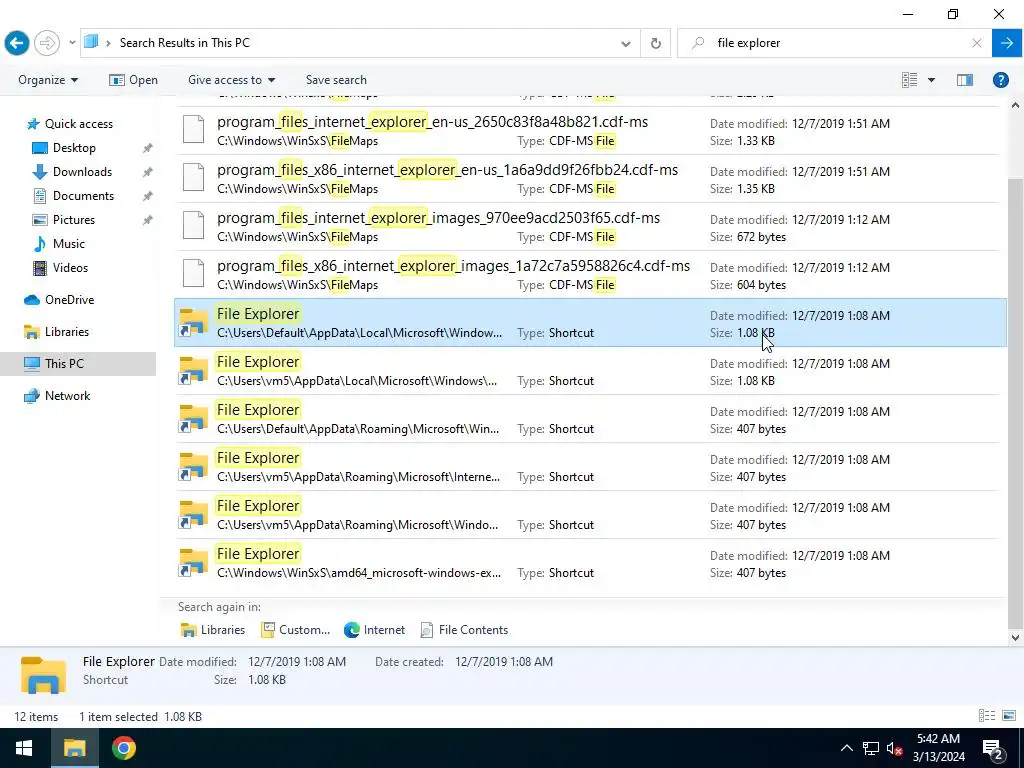This screenshot has width=1024, height=768.
Task: Launch Google Chrome from the taskbar
Action: [x=123, y=748]
